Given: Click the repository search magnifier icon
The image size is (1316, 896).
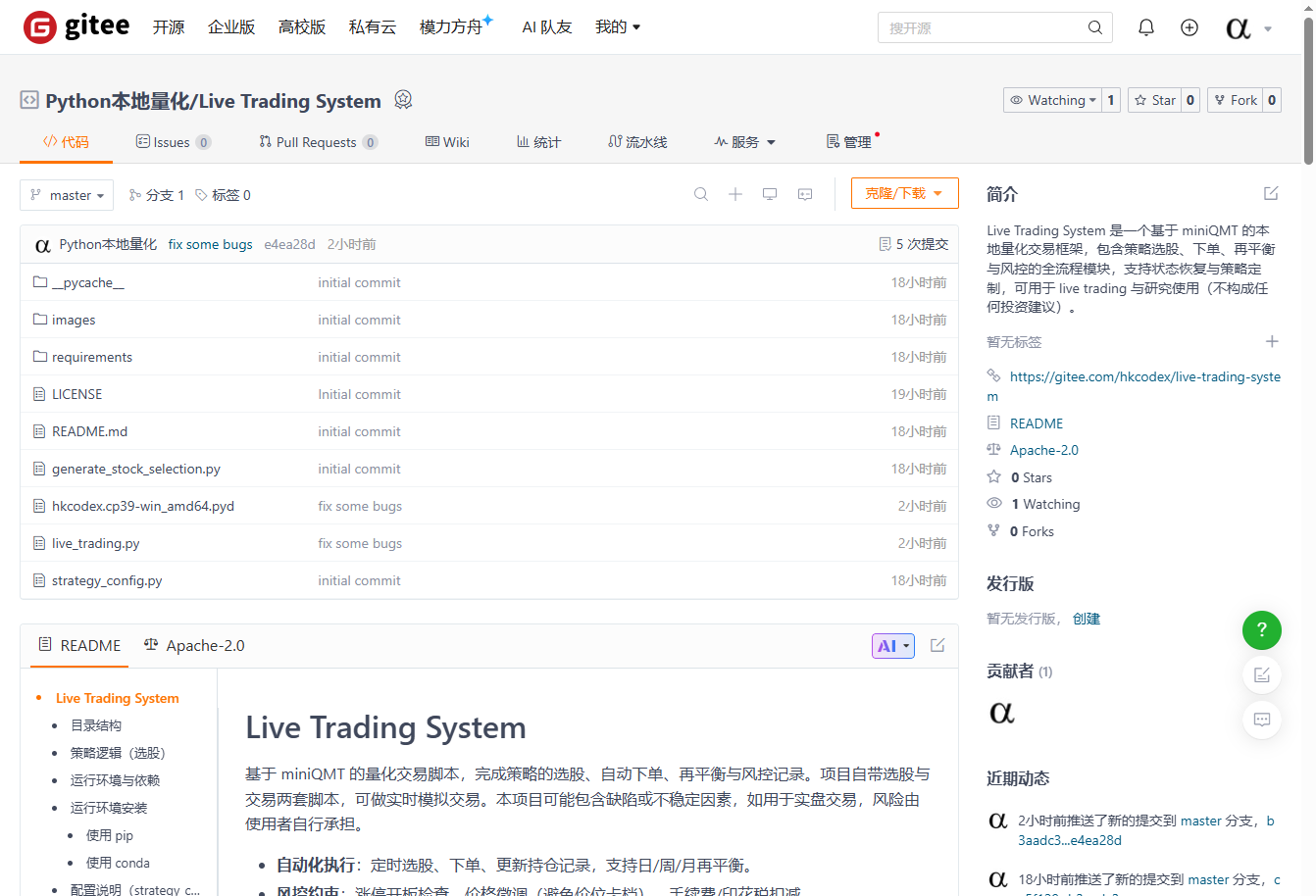Looking at the screenshot, I should [x=700, y=194].
